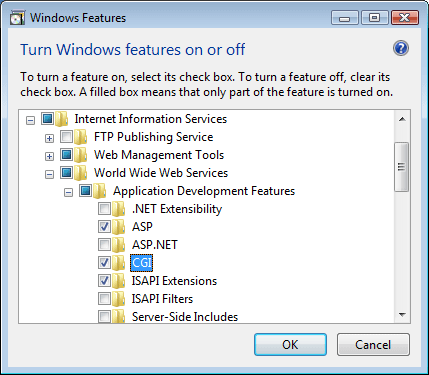Toggle the Internet Information Services checkbox
The height and width of the screenshot is (375, 429).
(47, 118)
